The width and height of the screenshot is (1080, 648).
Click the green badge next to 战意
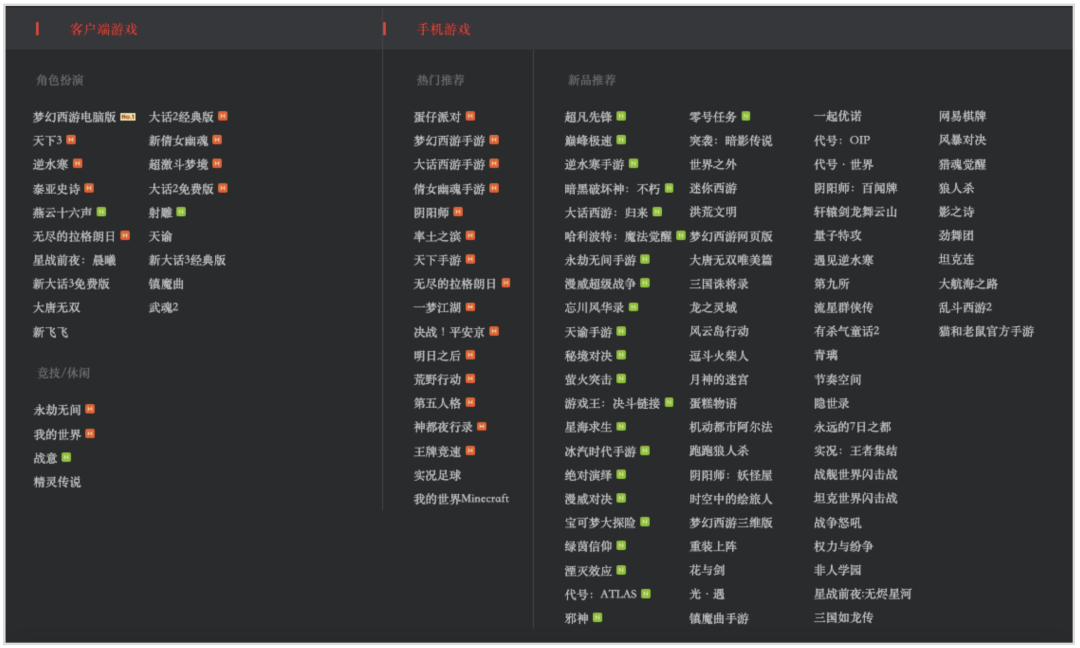click(x=66, y=457)
